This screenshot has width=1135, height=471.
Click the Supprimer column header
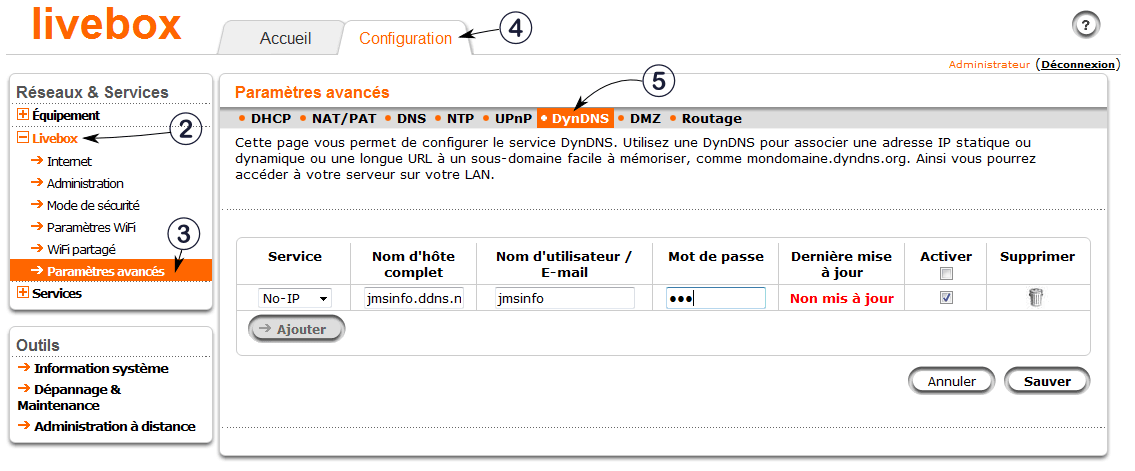click(1037, 257)
